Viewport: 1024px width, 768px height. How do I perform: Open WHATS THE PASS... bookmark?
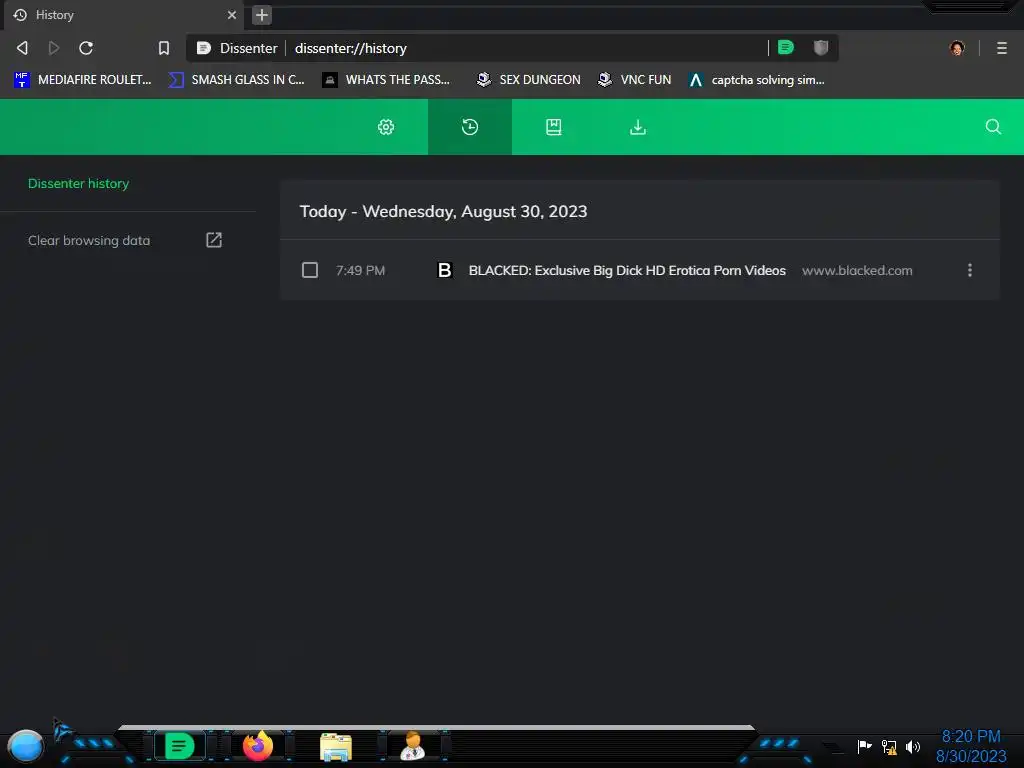pos(386,80)
